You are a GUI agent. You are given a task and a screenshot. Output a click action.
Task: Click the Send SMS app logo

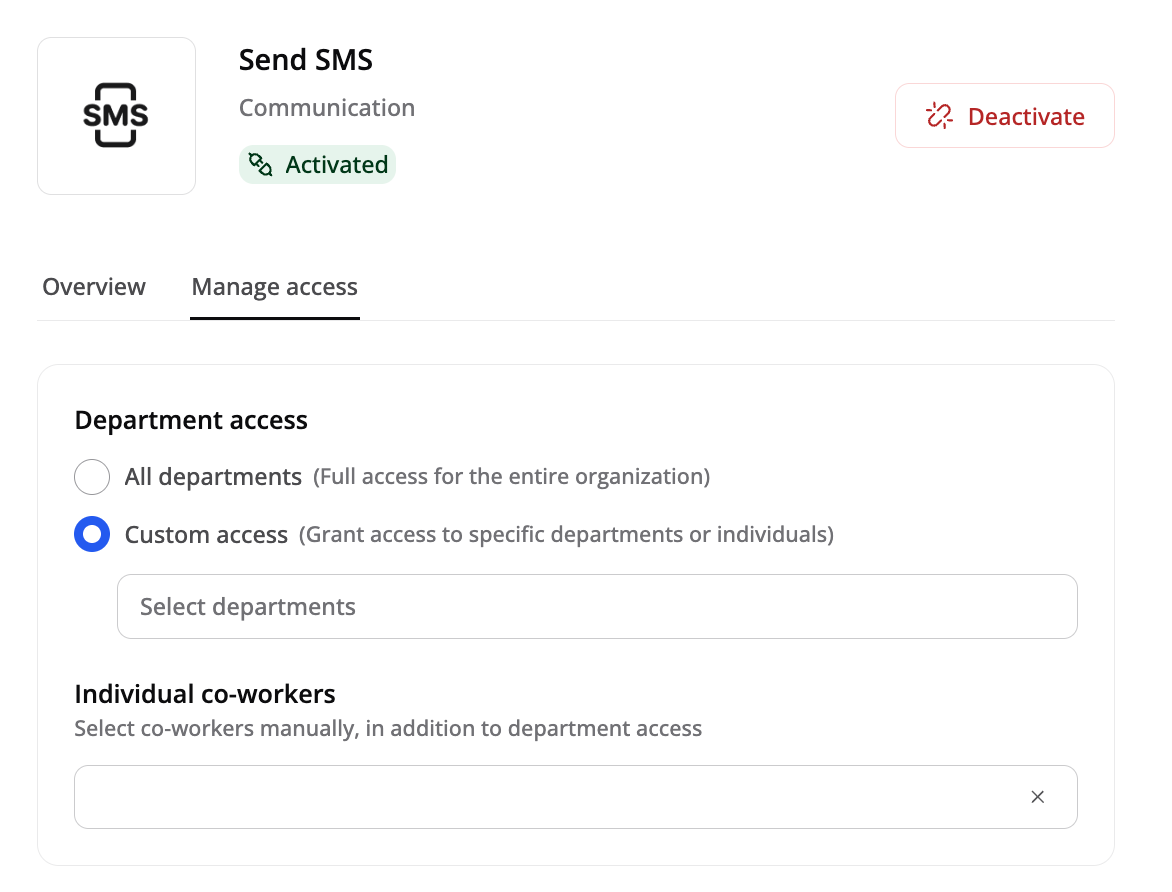116,116
